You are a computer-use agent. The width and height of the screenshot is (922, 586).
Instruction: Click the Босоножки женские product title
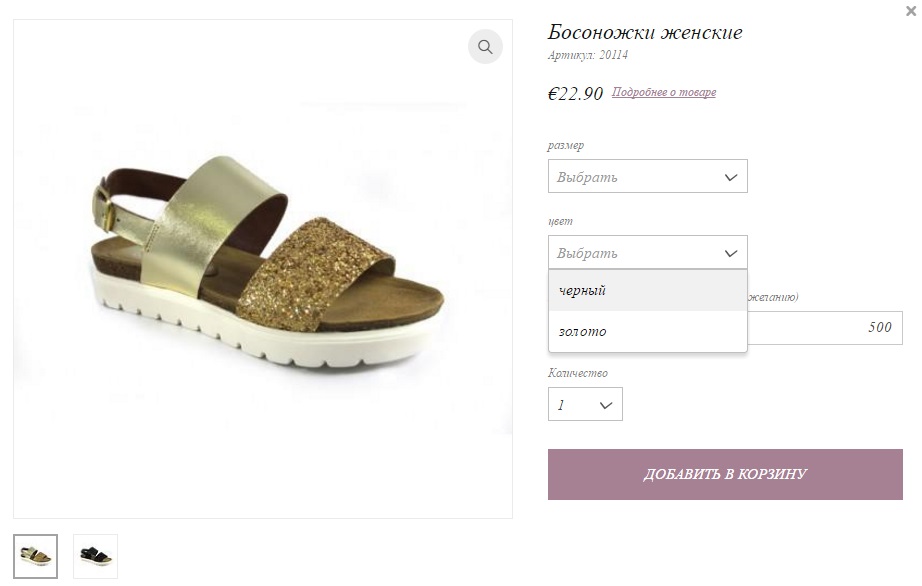(x=645, y=32)
